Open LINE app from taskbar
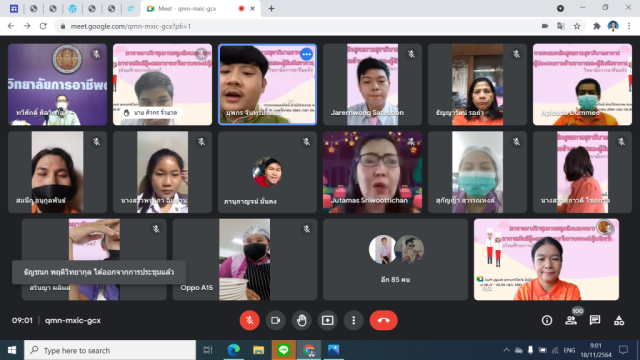The width and height of the screenshot is (640, 360). (283, 350)
